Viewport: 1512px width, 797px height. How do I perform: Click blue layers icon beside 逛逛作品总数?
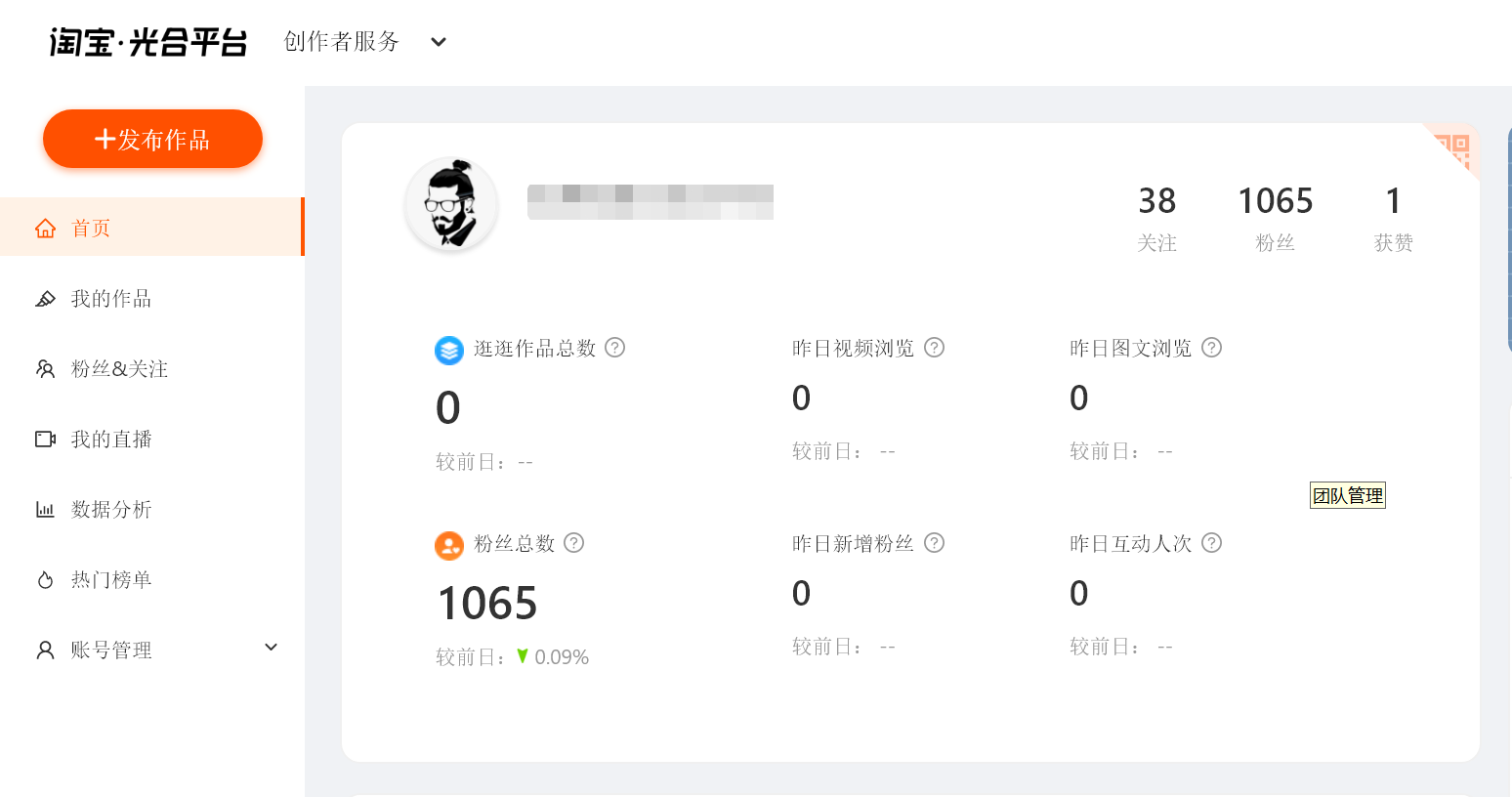click(x=448, y=350)
